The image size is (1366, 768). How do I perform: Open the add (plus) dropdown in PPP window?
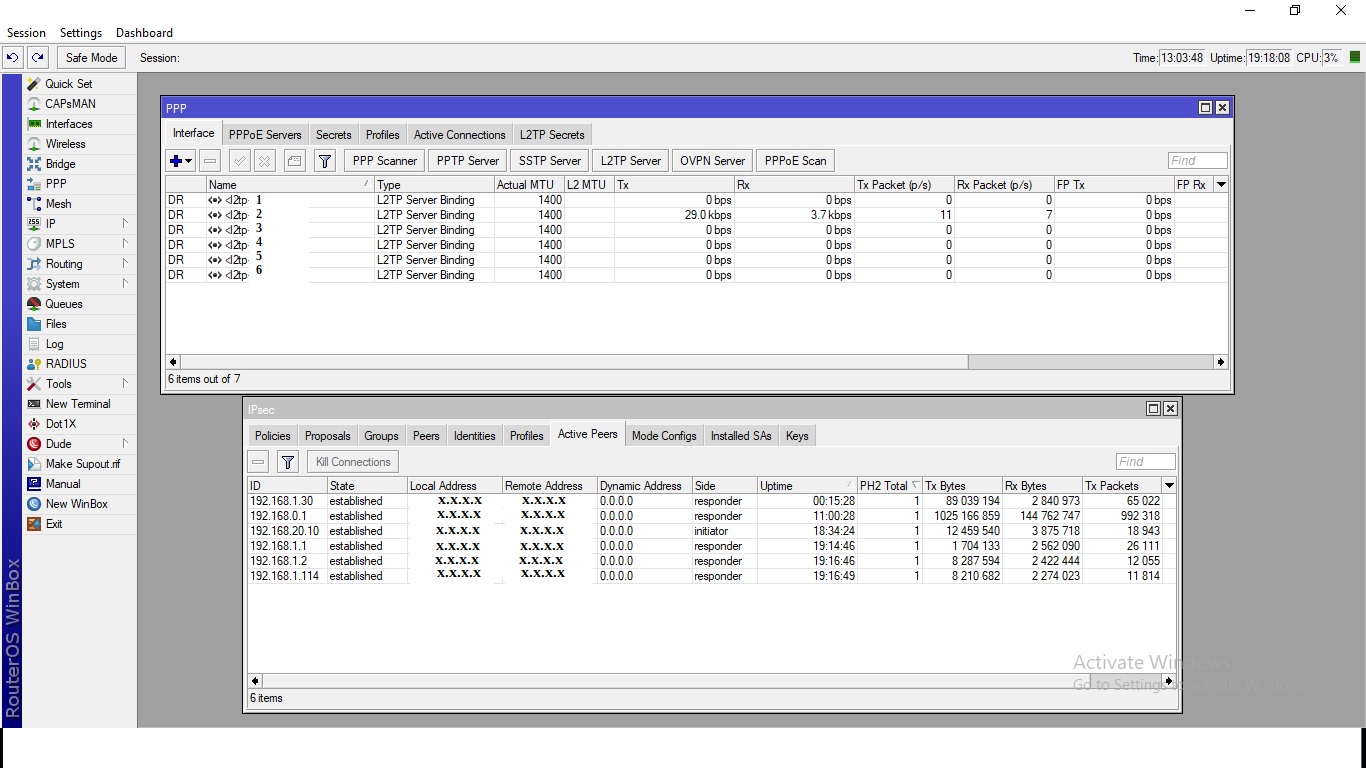point(181,161)
